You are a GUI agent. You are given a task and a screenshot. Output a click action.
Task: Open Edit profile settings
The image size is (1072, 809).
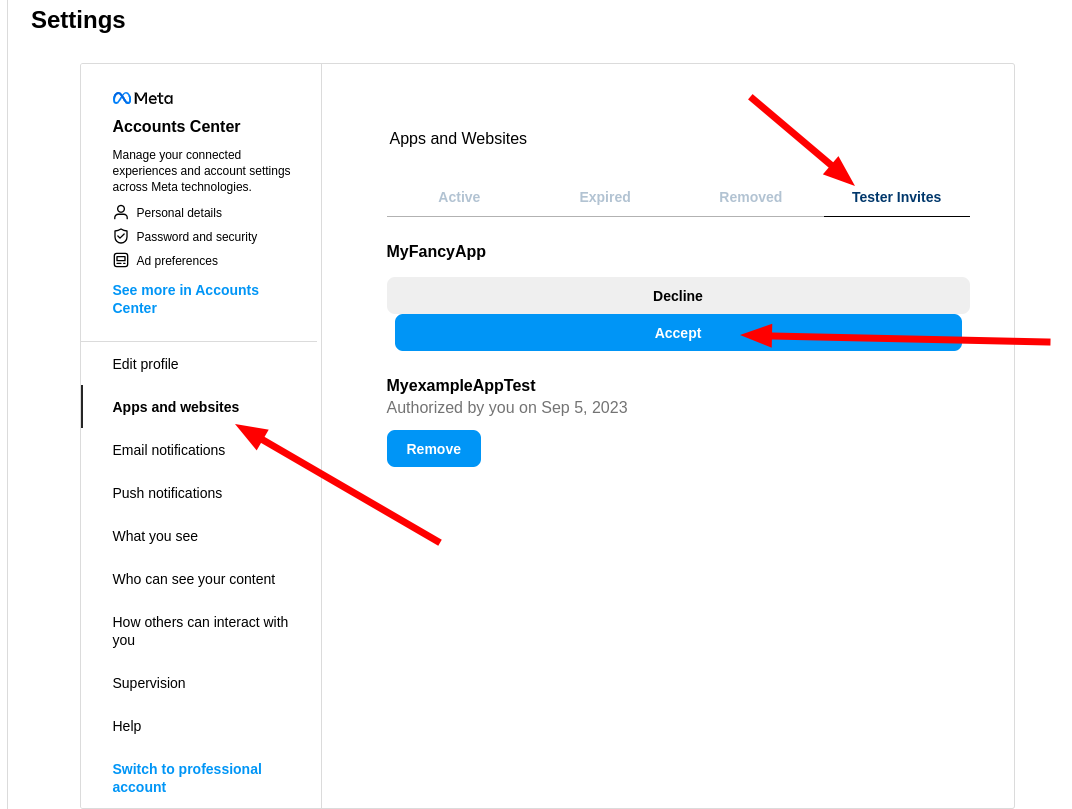(145, 364)
